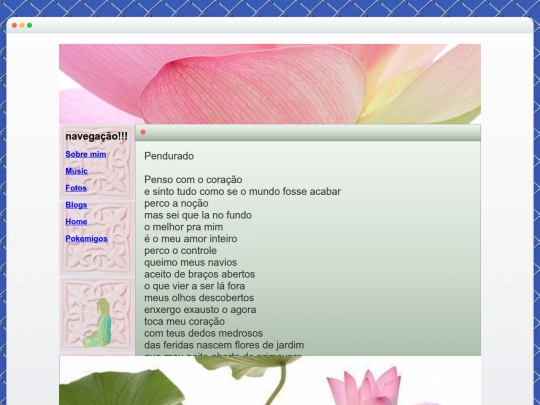Go to the Home link

click(76, 222)
